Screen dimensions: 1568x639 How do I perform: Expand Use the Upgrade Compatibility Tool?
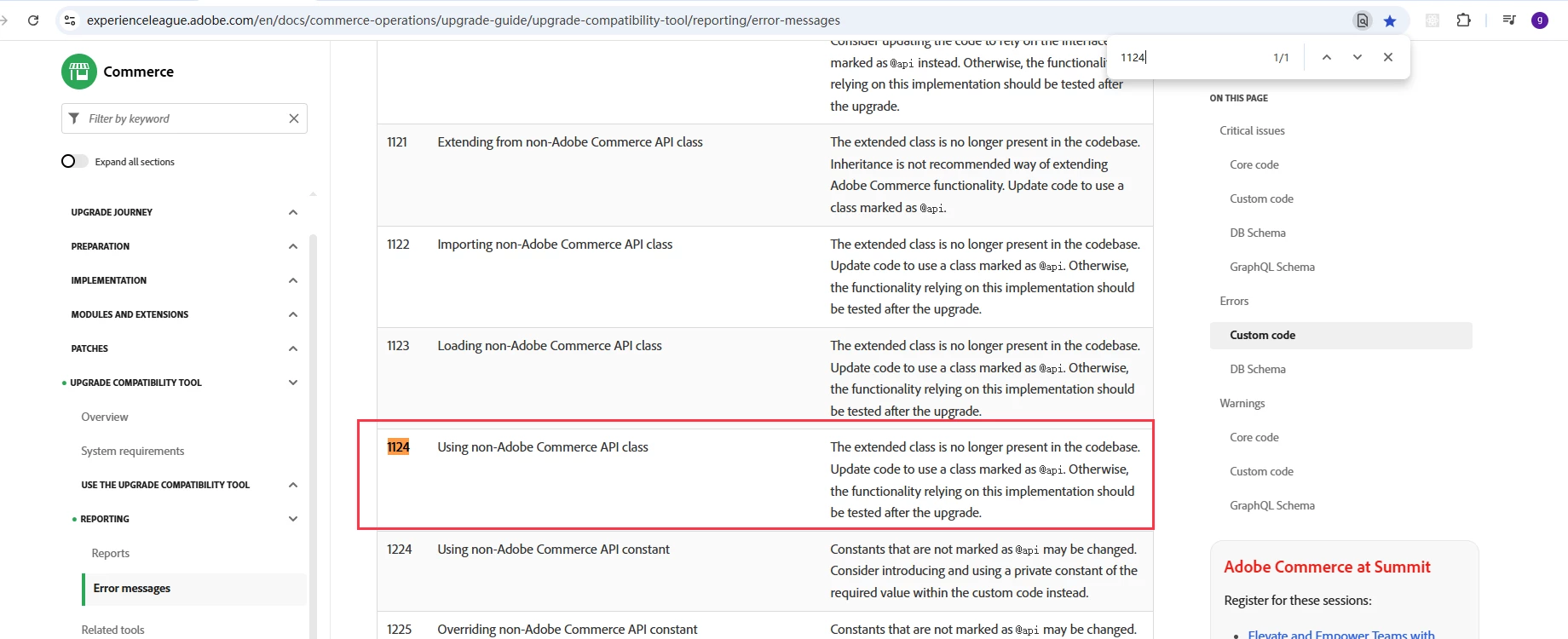293,485
